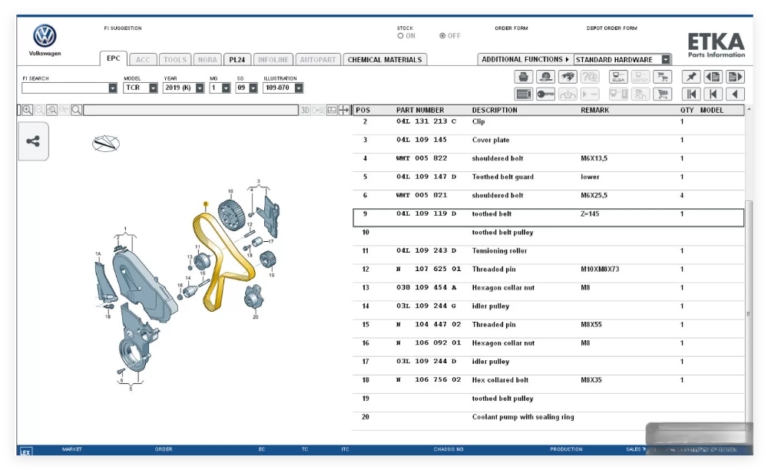Switch to the PL24 tab
Image resolution: width=768 pixels, height=470 pixels.
pyautogui.click(x=237, y=59)
